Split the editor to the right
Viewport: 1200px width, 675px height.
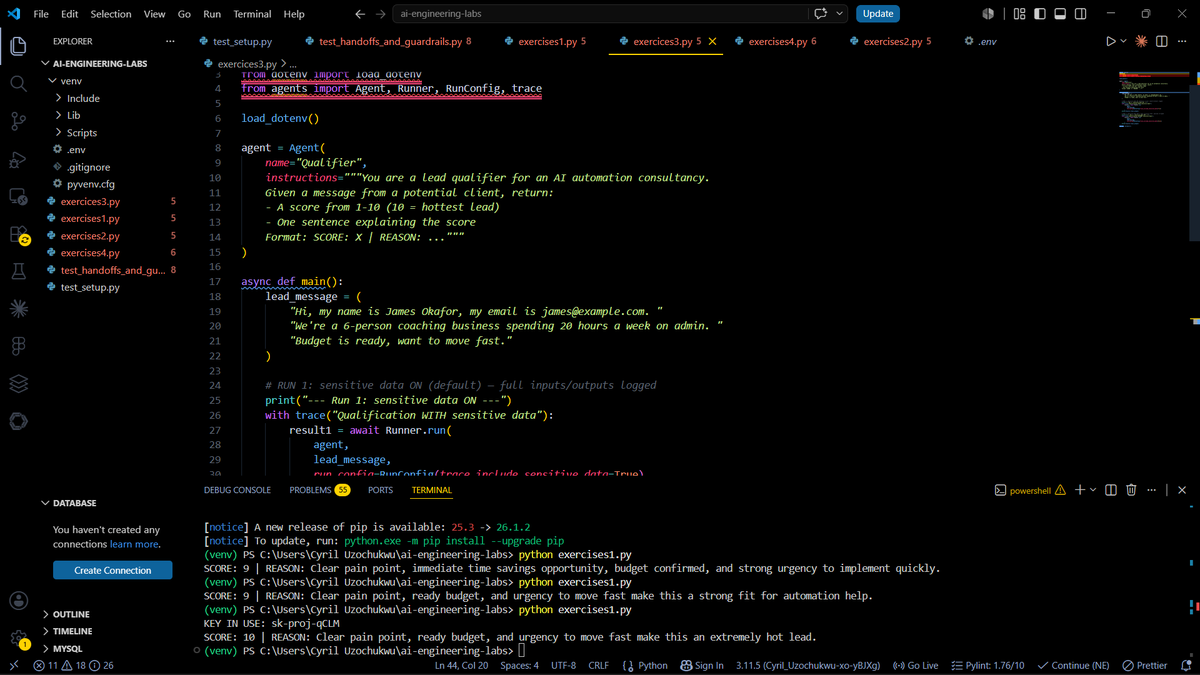1161,41
